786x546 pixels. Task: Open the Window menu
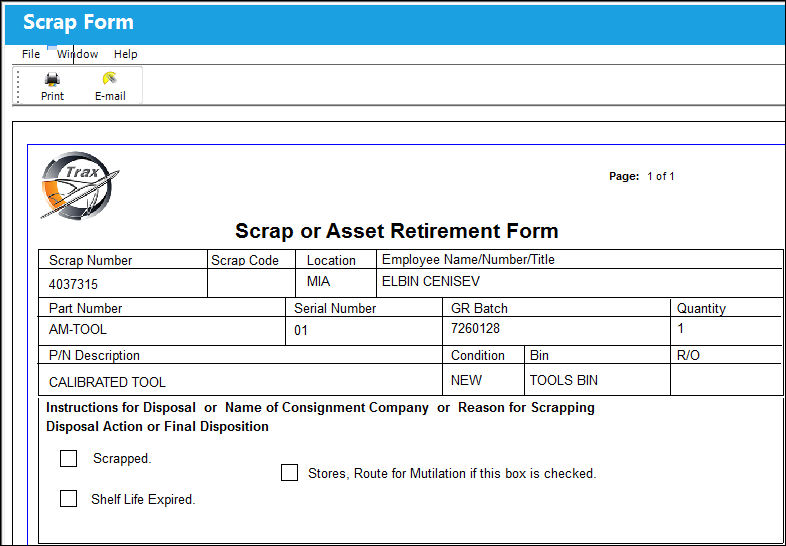coord(77,54)
